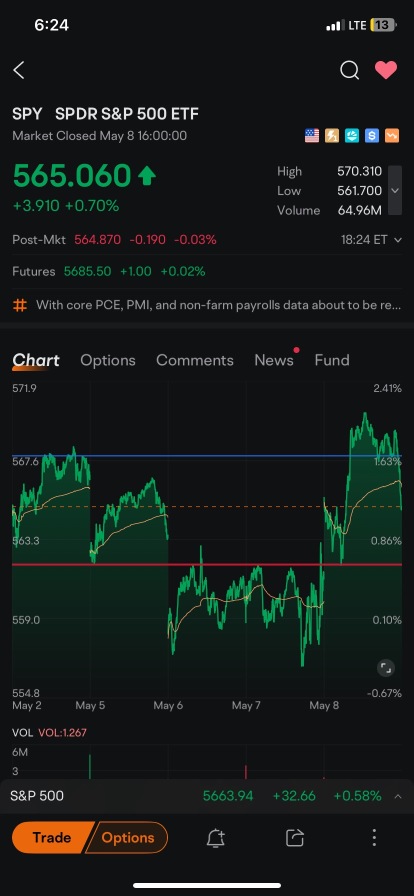Tap the Options button beside Trade

coord(128,838)
